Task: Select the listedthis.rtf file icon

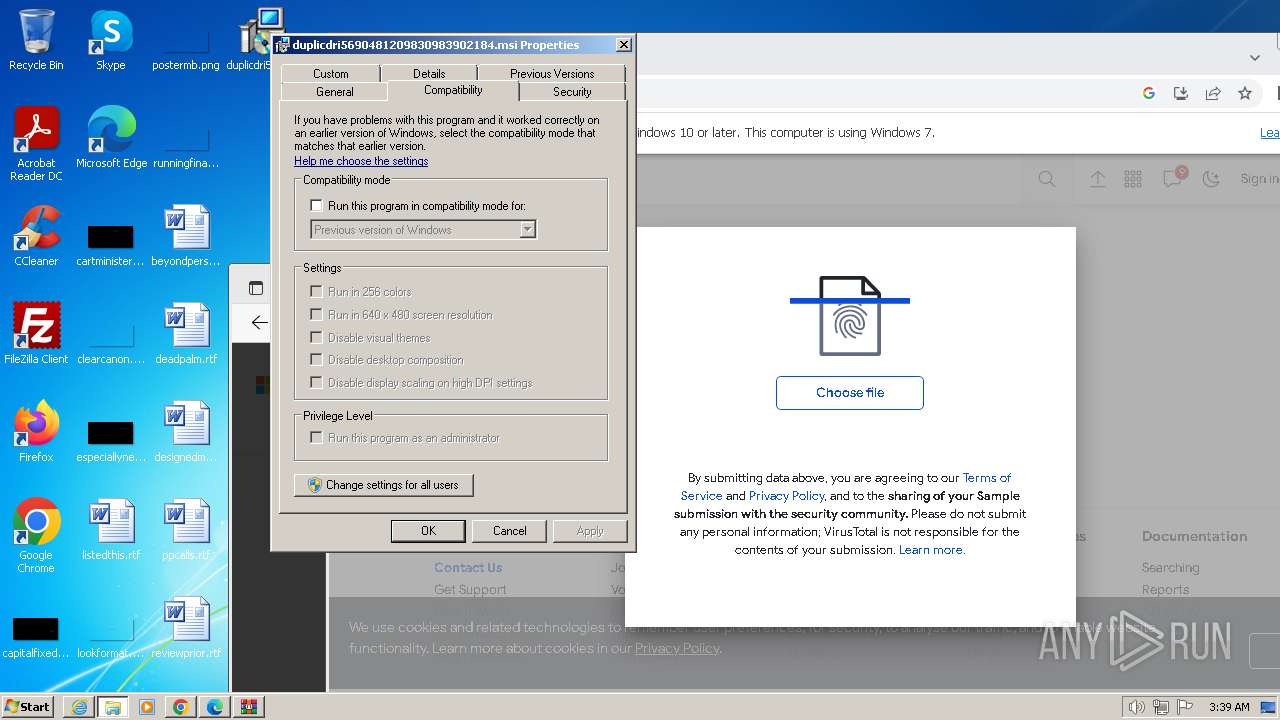Action: (111, 530)
